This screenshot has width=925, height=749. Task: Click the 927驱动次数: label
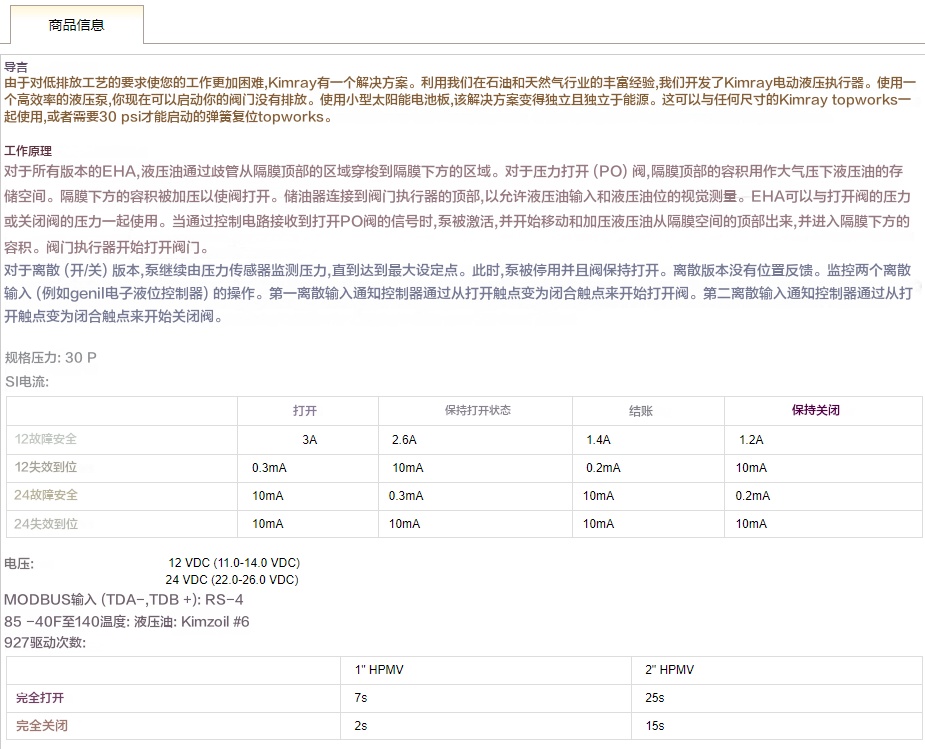coord(45,643)
